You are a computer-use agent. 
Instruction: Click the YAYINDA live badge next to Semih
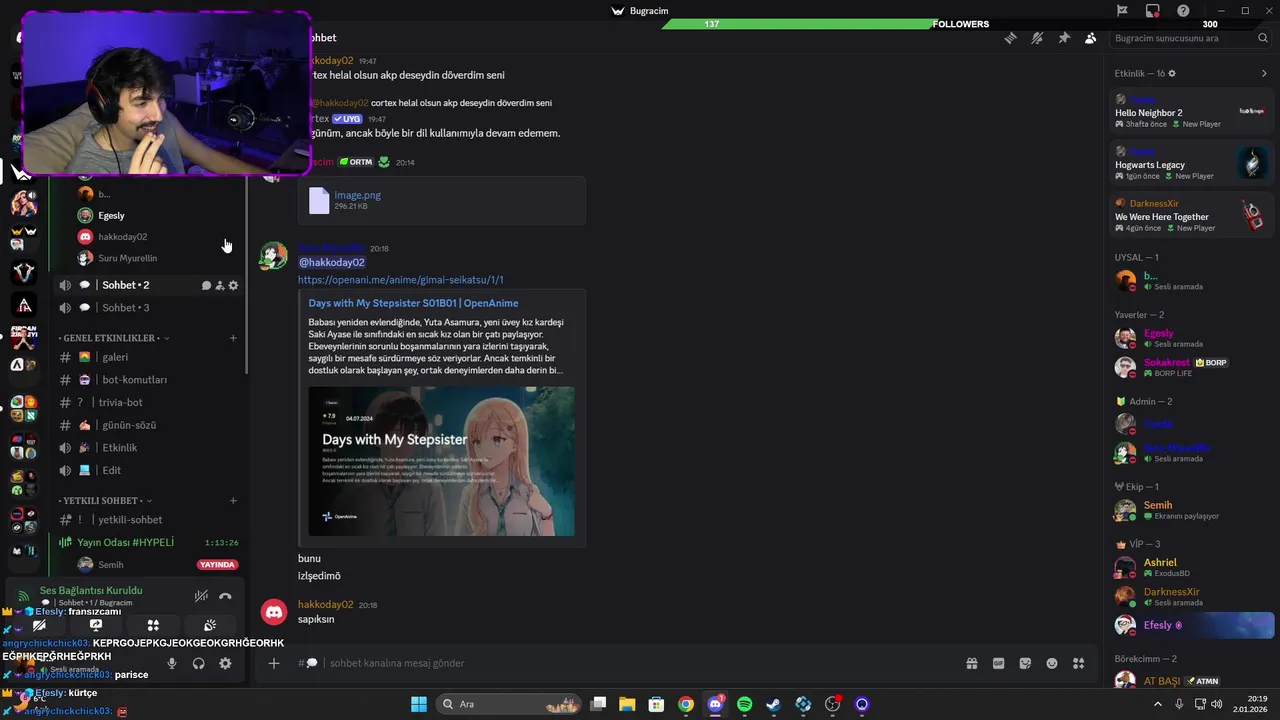(217, 565)
